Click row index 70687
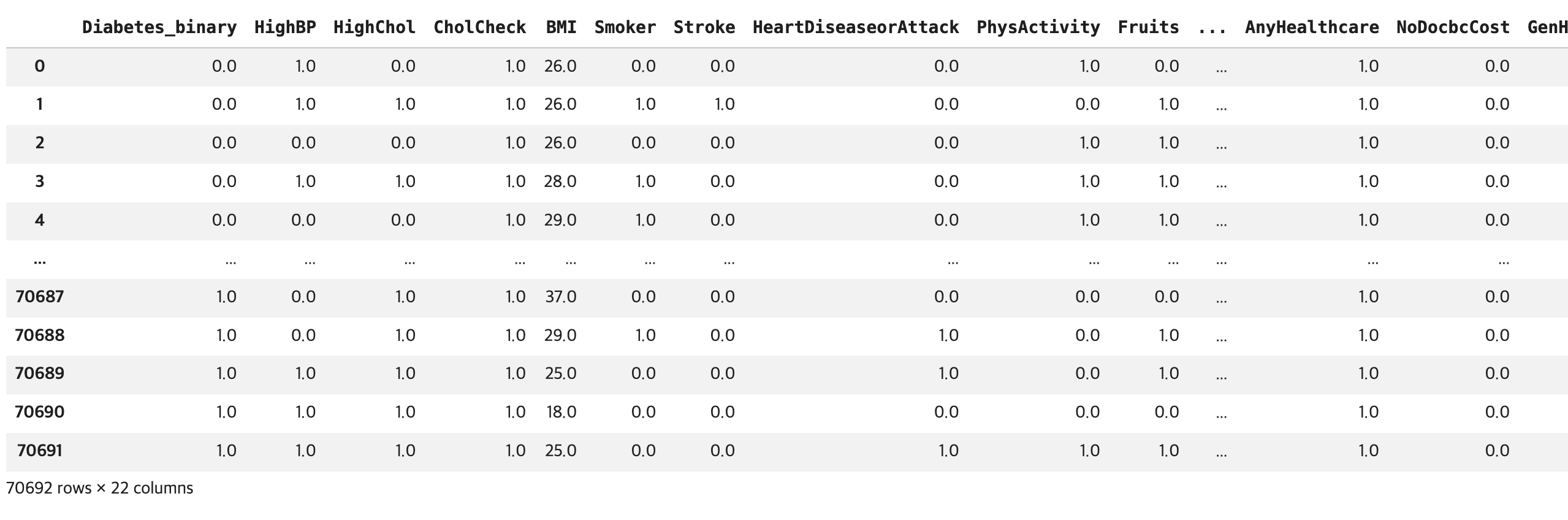 click(40, 297)
